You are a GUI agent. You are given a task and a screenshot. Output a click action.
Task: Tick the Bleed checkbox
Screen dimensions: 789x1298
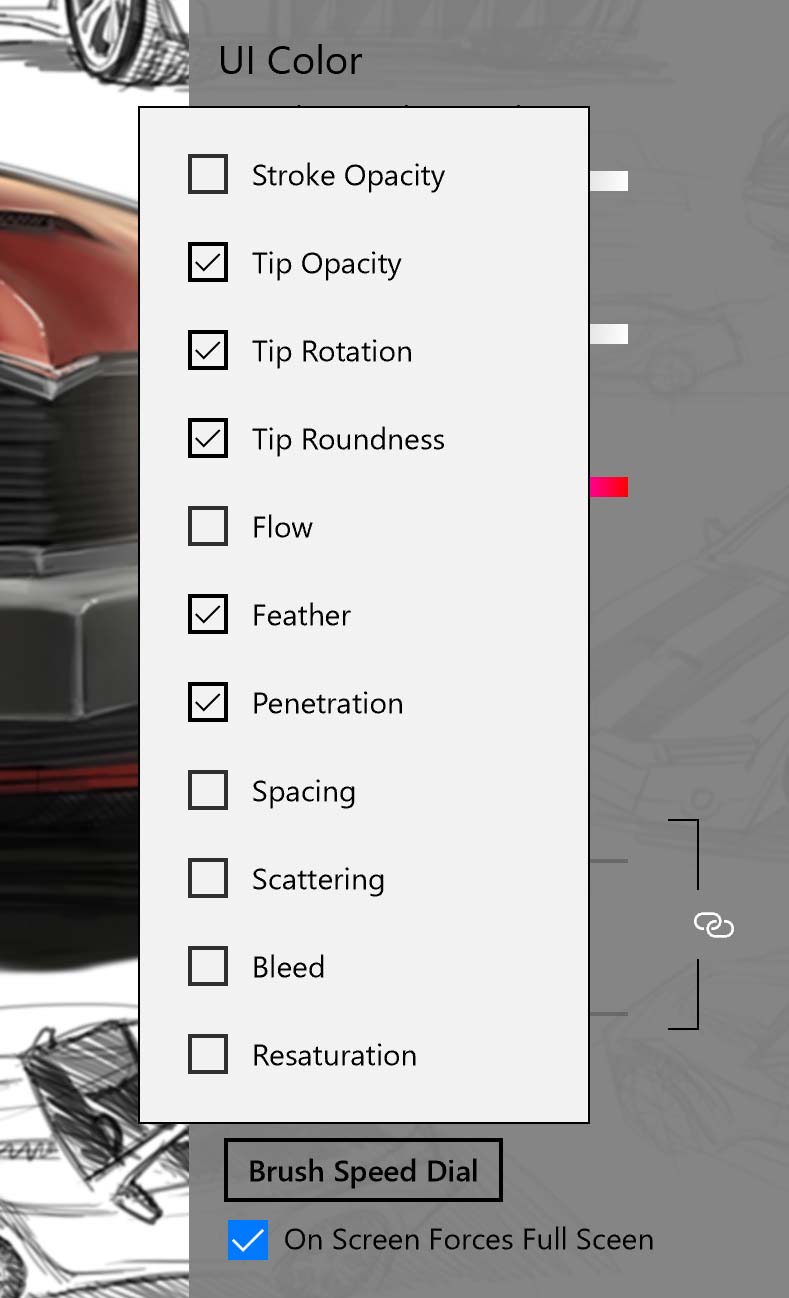click(x=208, y=966)
